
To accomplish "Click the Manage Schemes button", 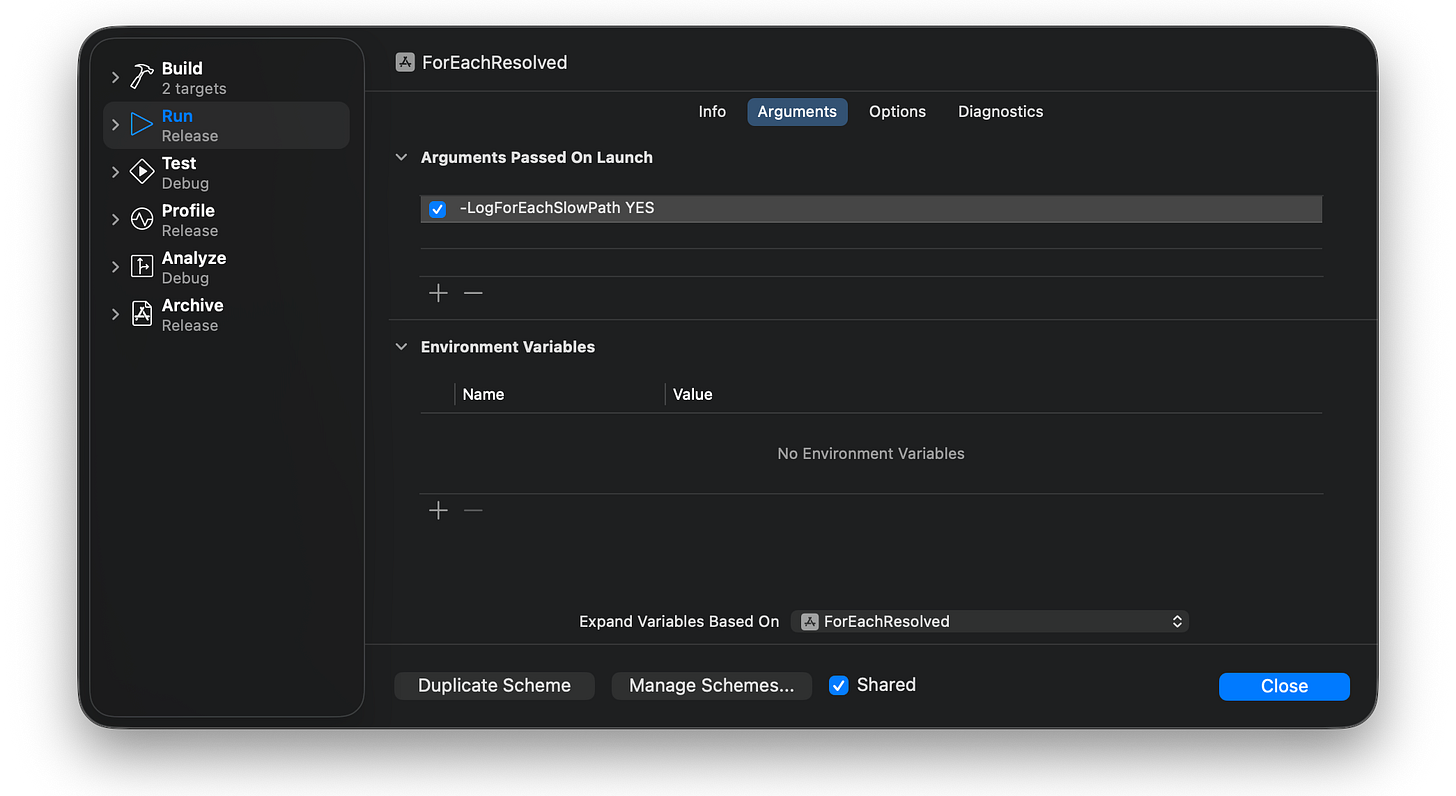I will [x=711, y=686].
